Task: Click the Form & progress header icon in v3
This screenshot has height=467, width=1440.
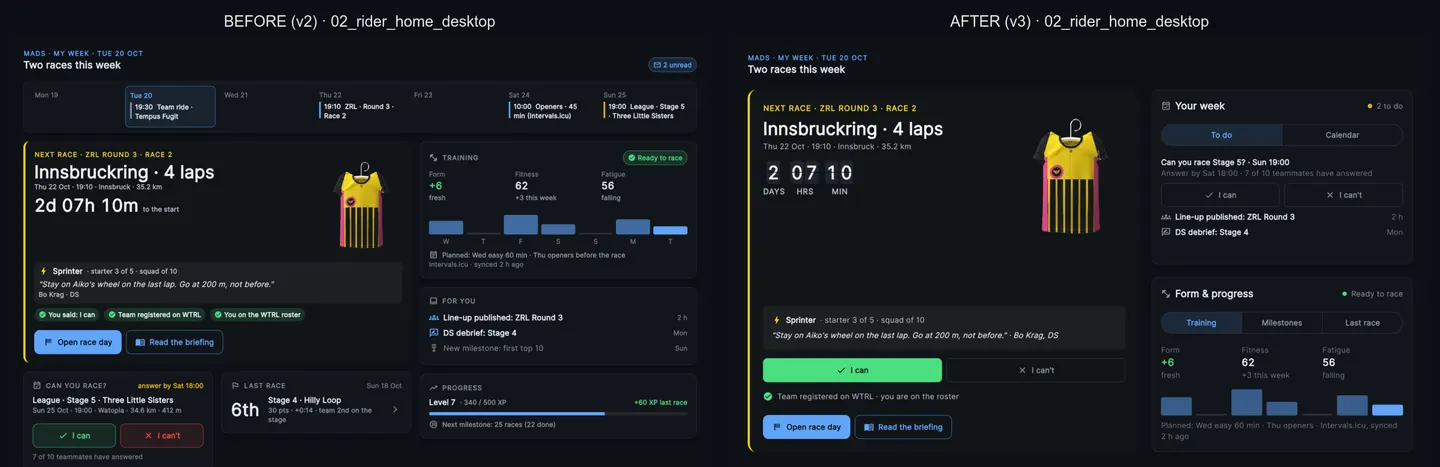Action: (1166, 294)
